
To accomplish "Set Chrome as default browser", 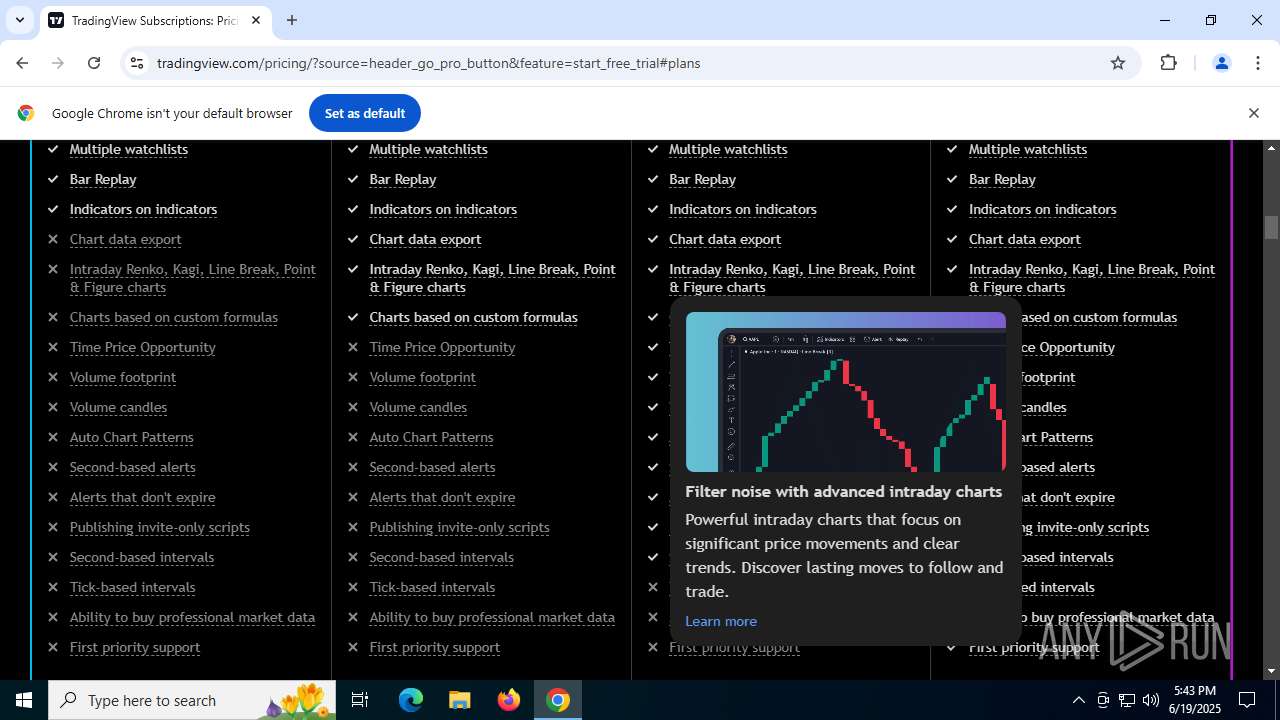I will point(364,113).
